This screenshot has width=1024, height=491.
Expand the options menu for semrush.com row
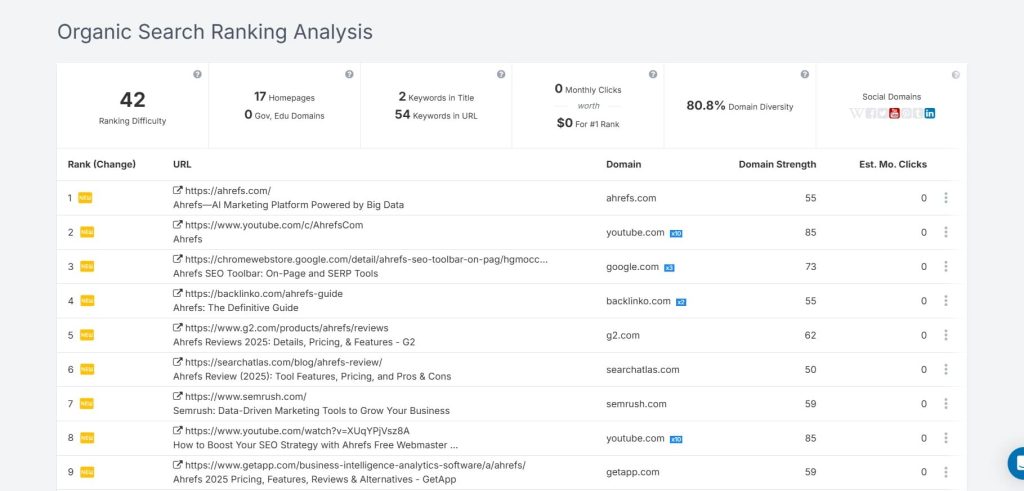(x=946, y=404)
